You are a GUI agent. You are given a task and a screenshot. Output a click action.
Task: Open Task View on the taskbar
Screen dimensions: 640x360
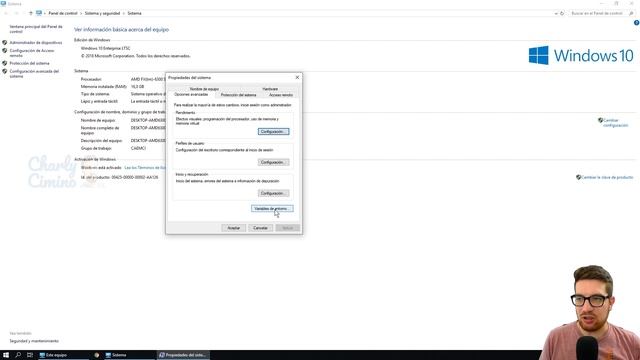coord(30,355)
